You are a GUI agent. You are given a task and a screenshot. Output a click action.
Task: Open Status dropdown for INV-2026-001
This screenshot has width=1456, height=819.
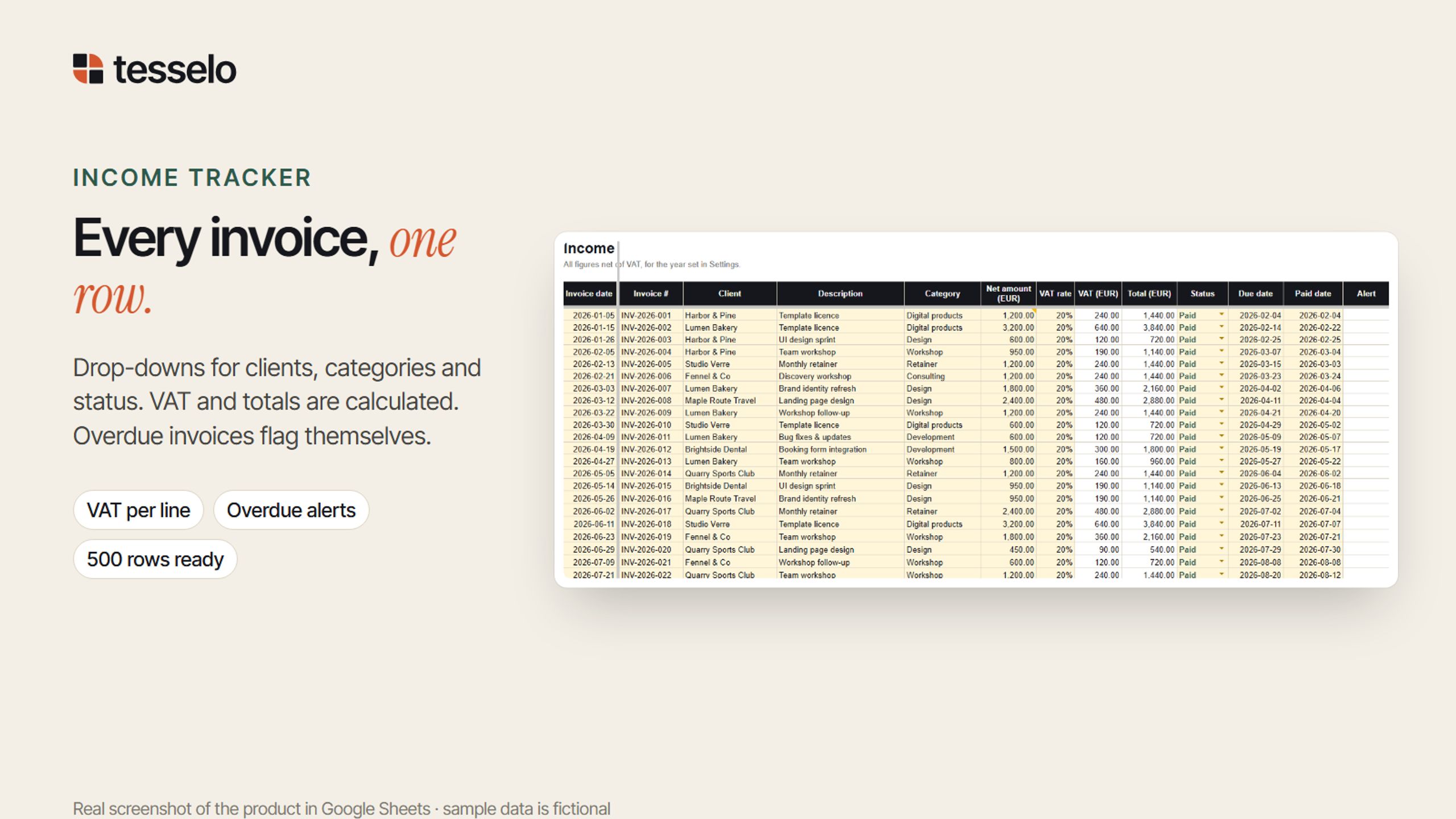tap(1221, 315)
